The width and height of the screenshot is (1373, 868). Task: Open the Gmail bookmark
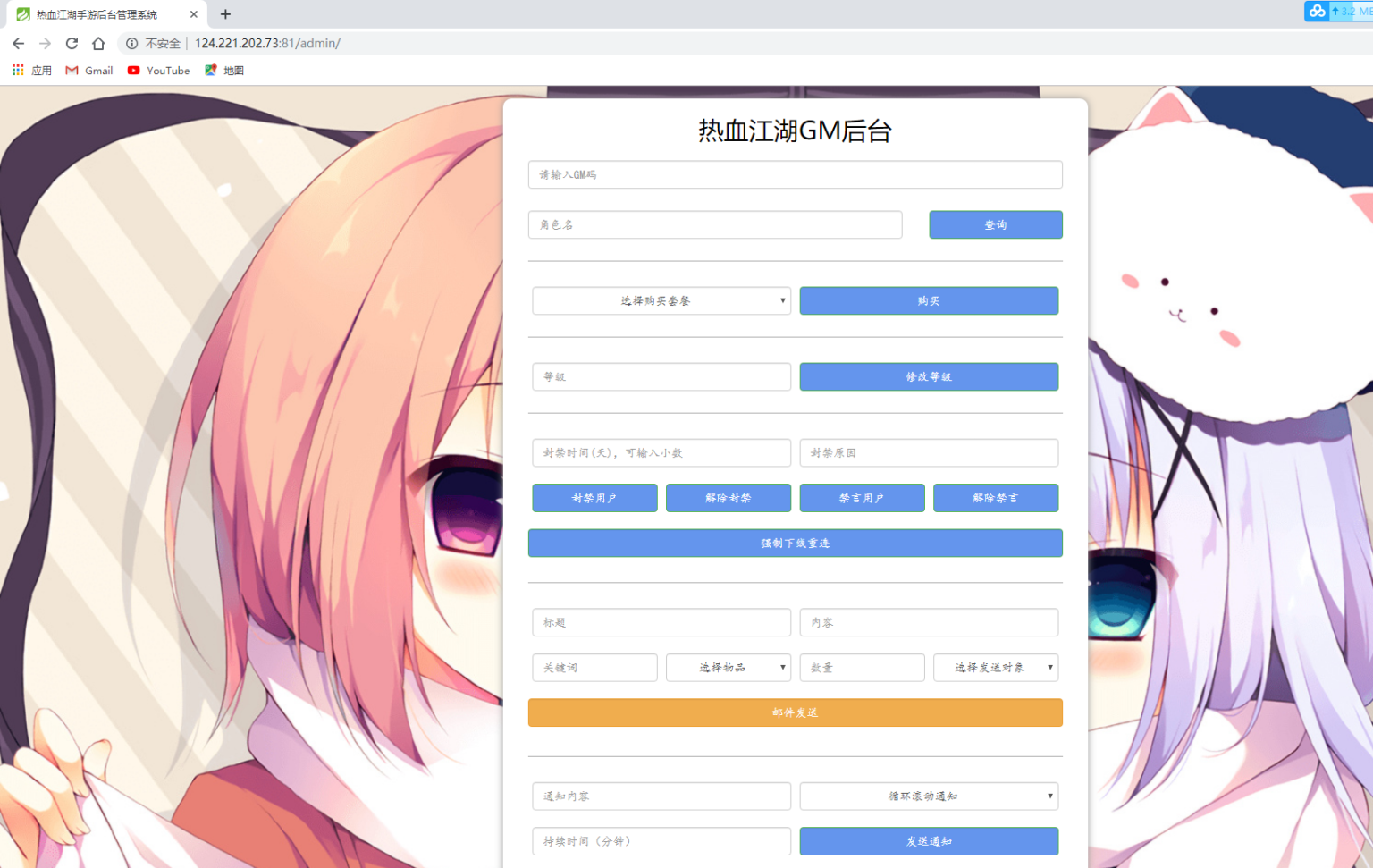coord(89,70)
